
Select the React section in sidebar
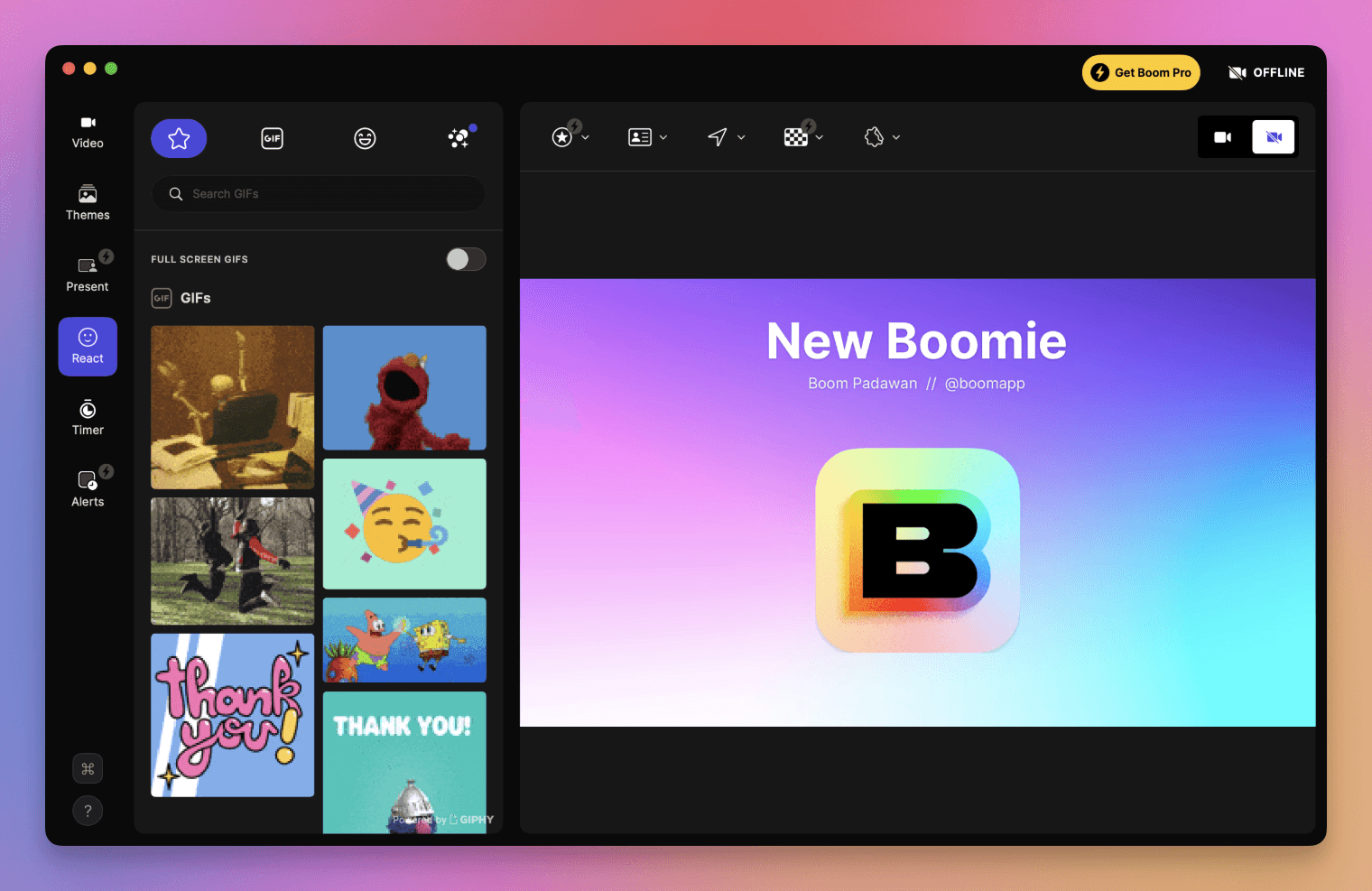click(88, 347)
